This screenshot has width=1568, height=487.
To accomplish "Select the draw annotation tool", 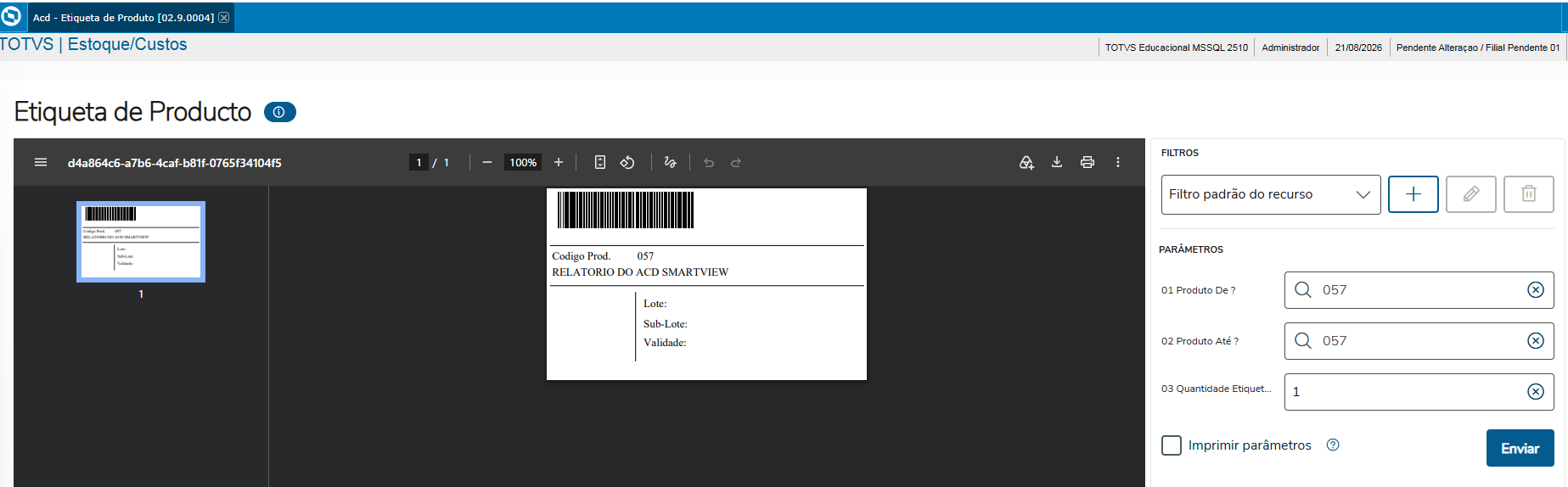I will (x=670, y=162).
